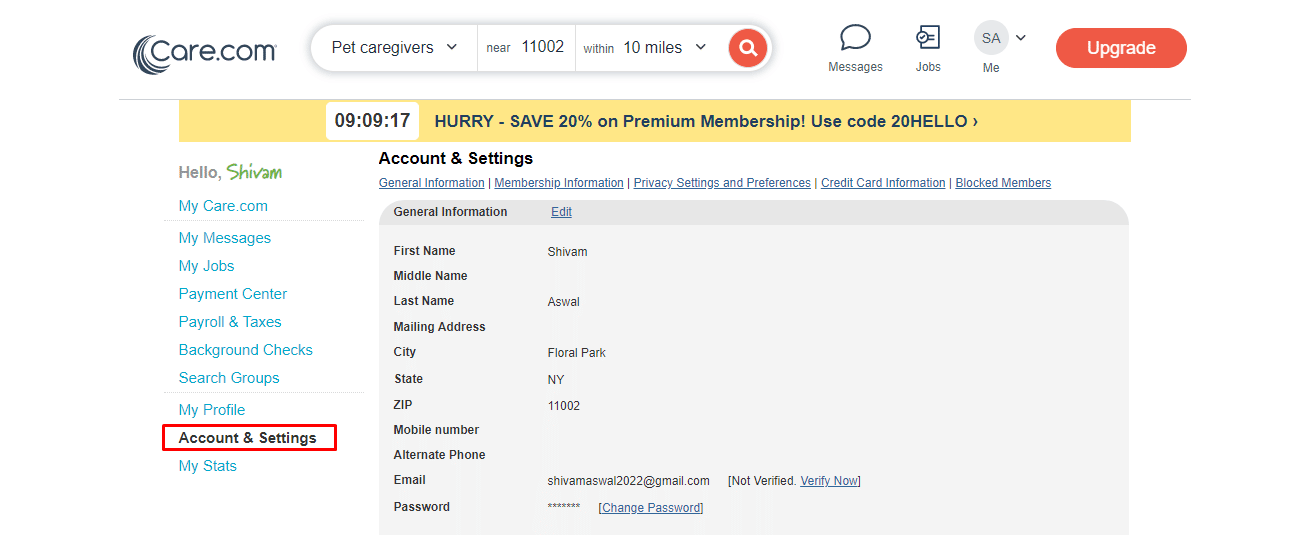
Task: Open My Stats in sidebar
Action: (208, 466)
